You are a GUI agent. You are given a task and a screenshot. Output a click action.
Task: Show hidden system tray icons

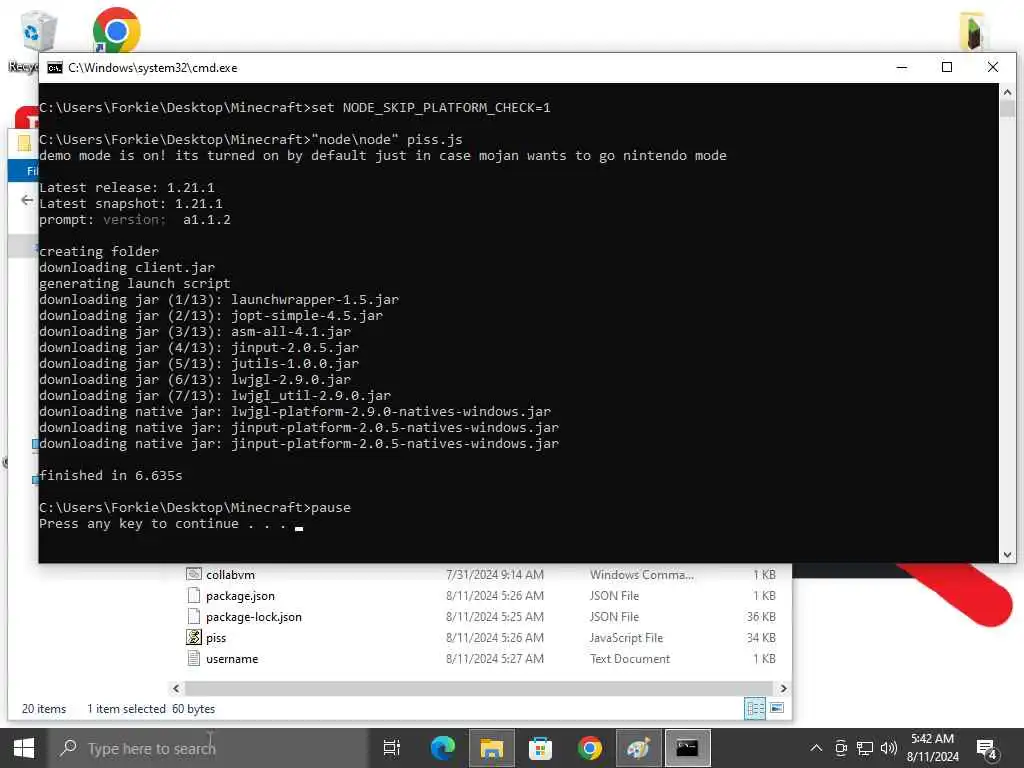point(816,748)
